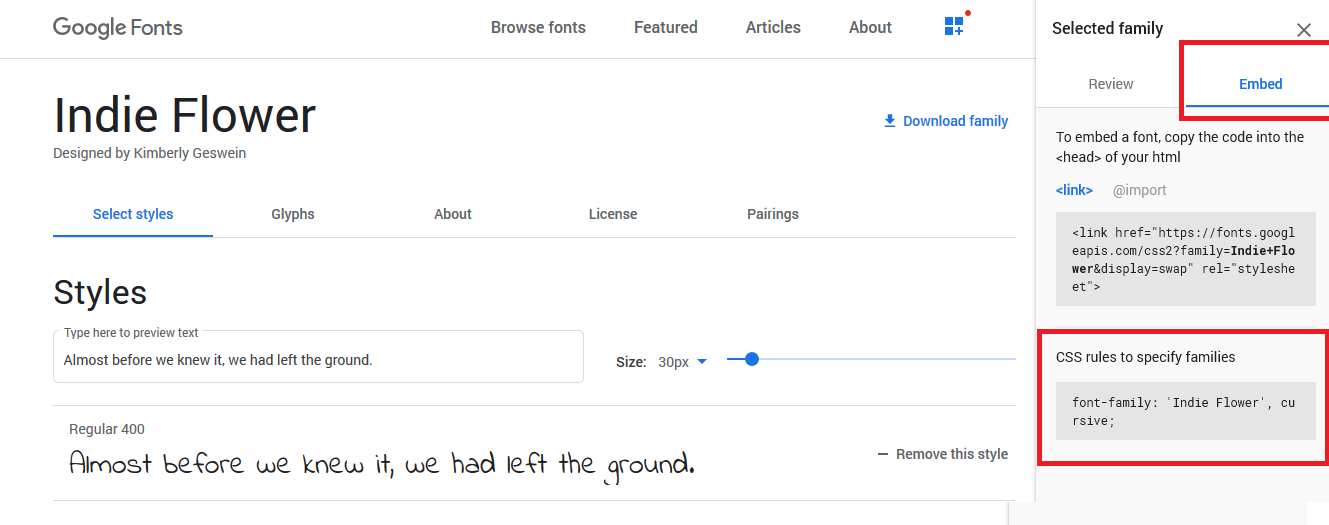
Task: Click the Google Fonts logo
Action: pos(118,27)
